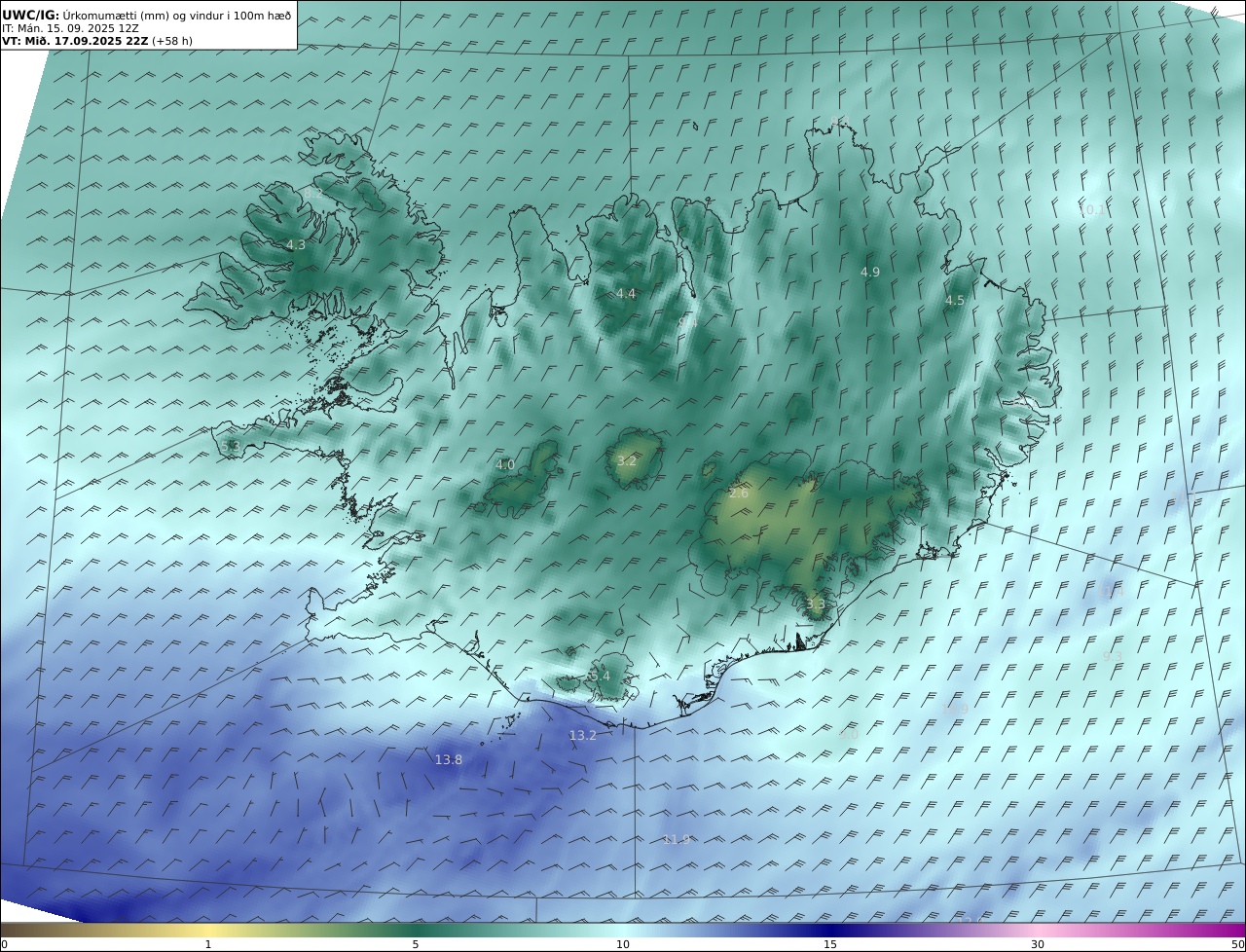Click the 13.2 value off the south coast
The image size is (1246, 952).
point(582,736)
